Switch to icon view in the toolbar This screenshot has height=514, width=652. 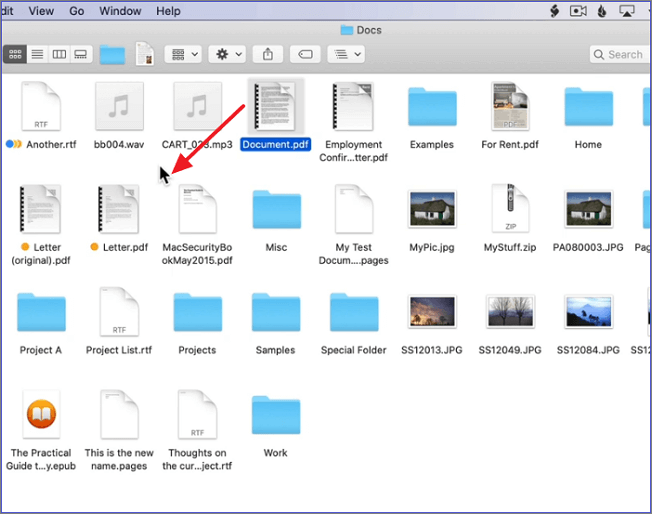(15, 54)
